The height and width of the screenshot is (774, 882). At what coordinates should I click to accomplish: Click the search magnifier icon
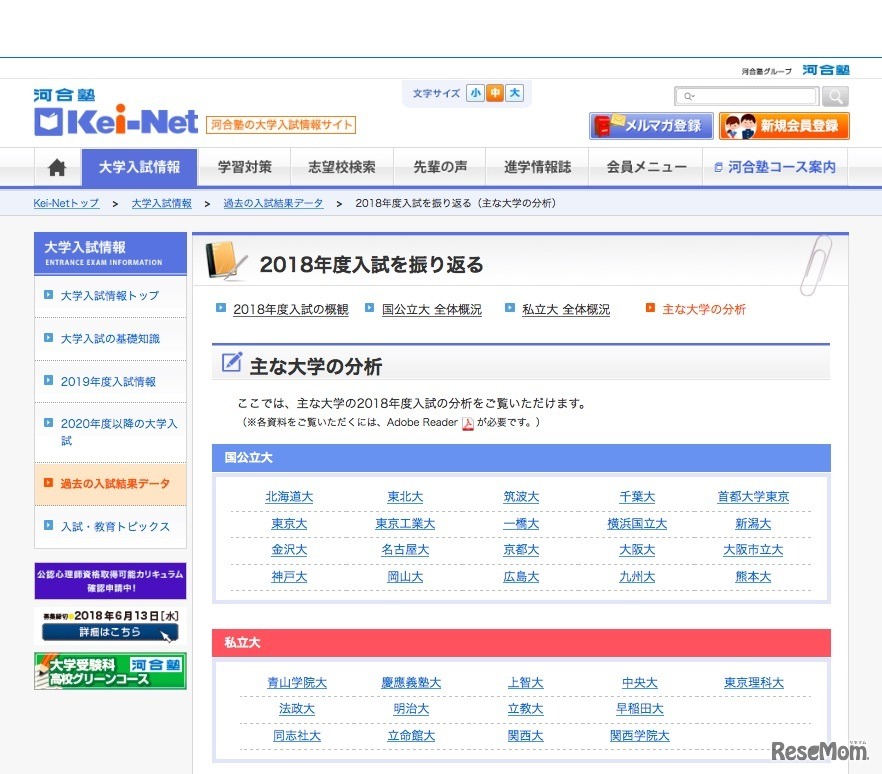point(835,96)
